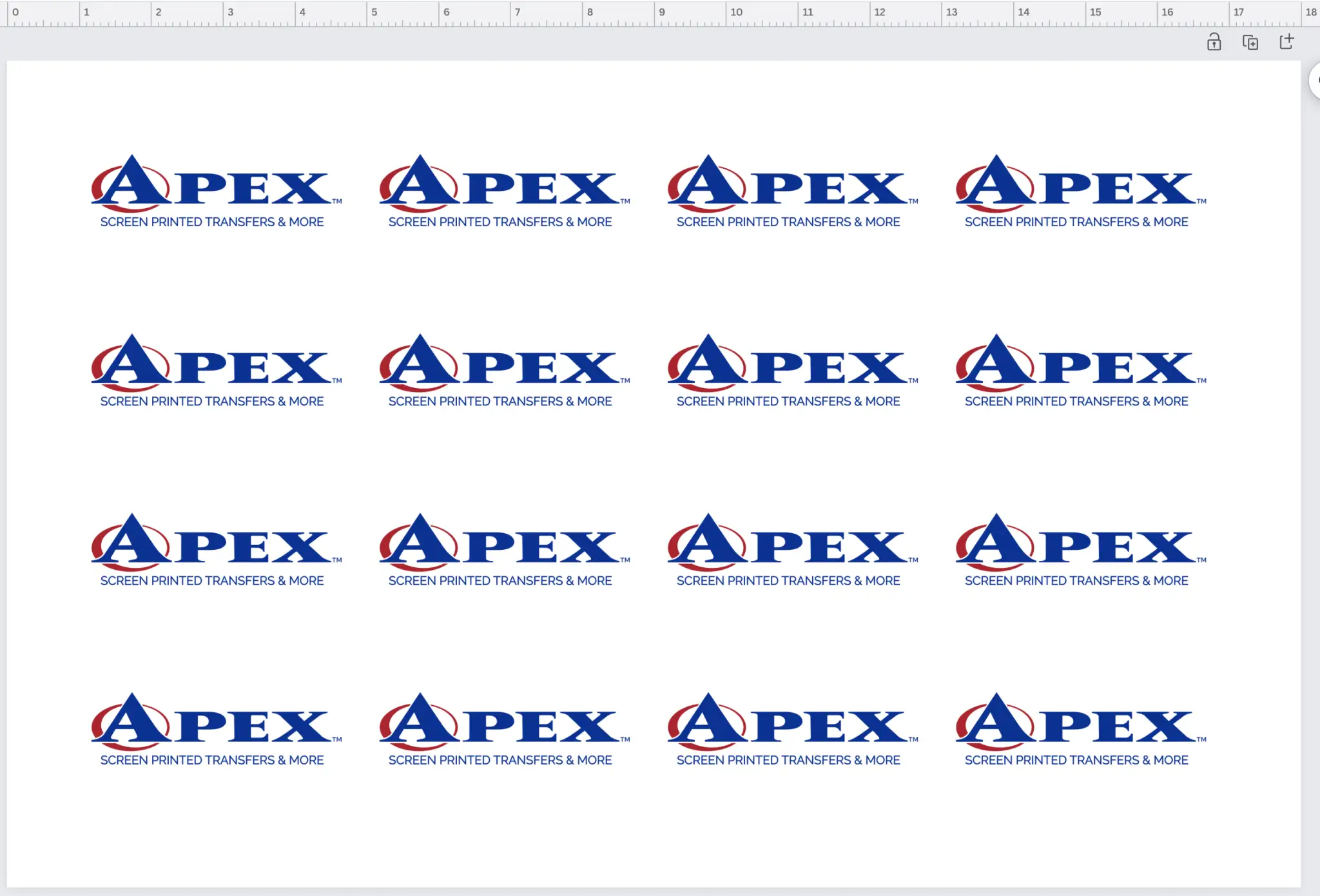
Task: Select third row, fourth Apex logo
Action: (x=1080, y=550)
